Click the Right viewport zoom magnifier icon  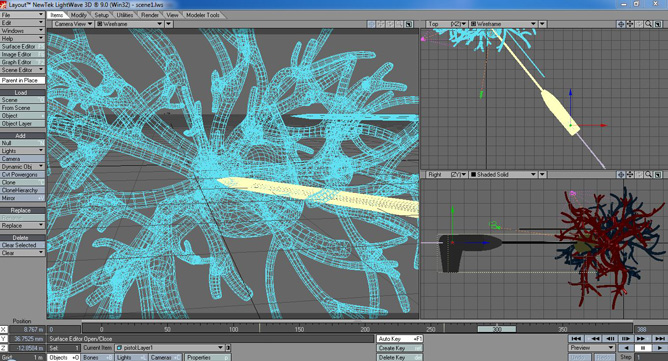click(648, 174)
